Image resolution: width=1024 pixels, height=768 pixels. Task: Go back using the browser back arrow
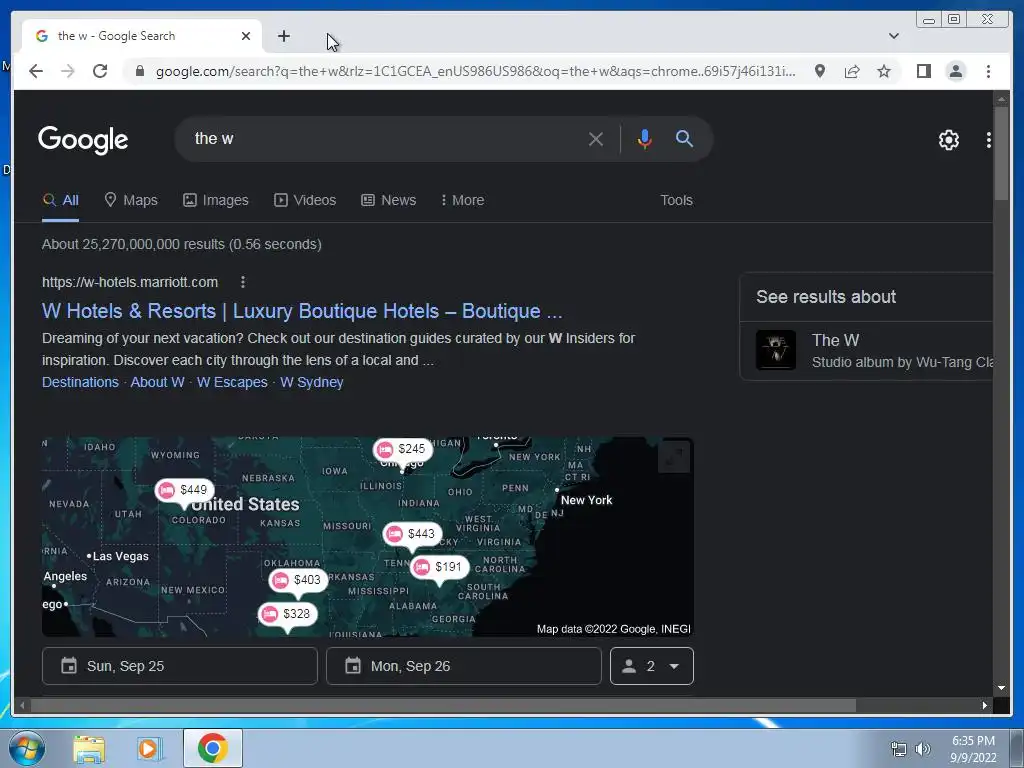36,71
